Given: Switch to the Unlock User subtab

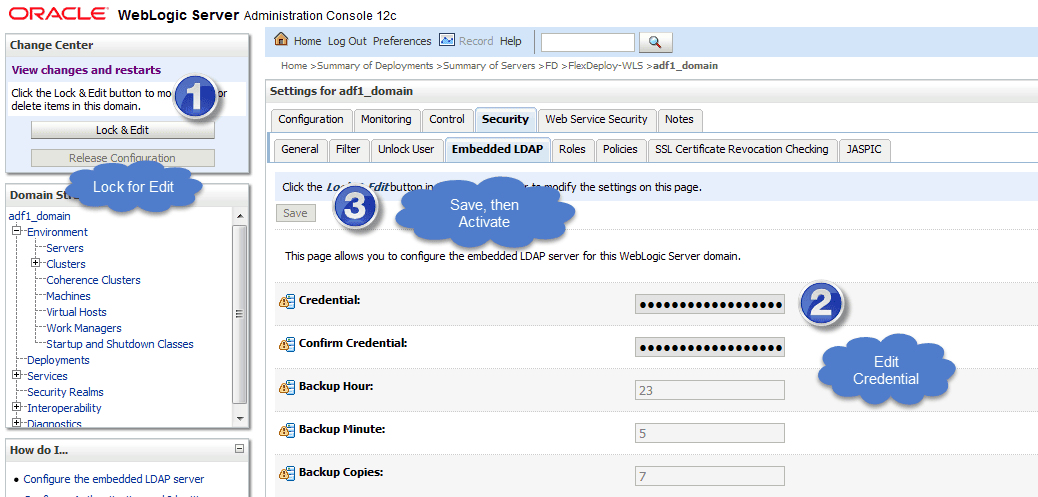Looking at the screenshot, I should point(406,150).
